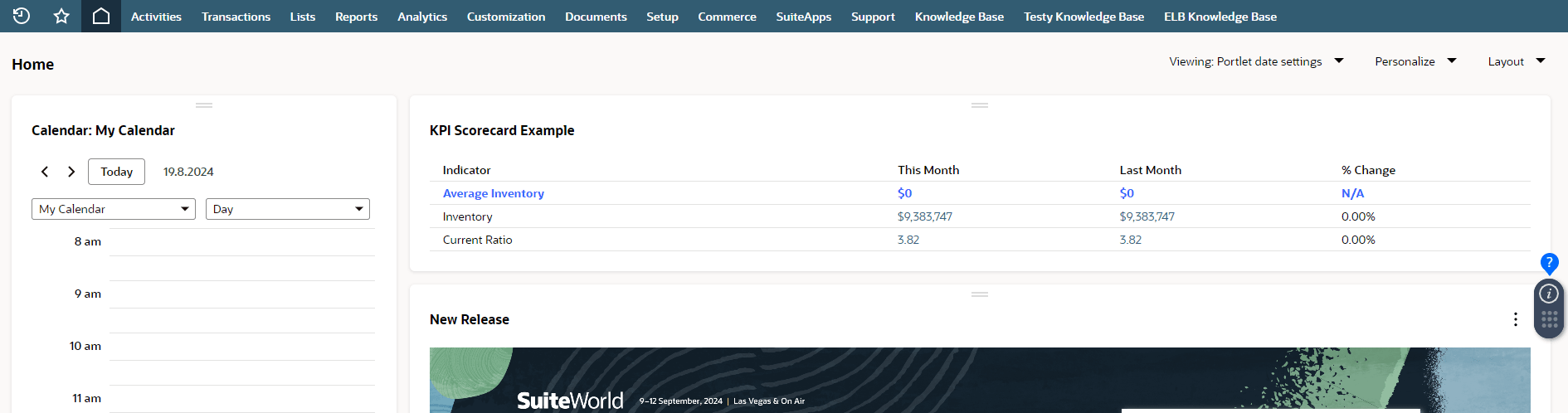Viewport: 1568px width, 413px height.
Task: Open the blue help question-mark icon
Action: pos(1549,264)
